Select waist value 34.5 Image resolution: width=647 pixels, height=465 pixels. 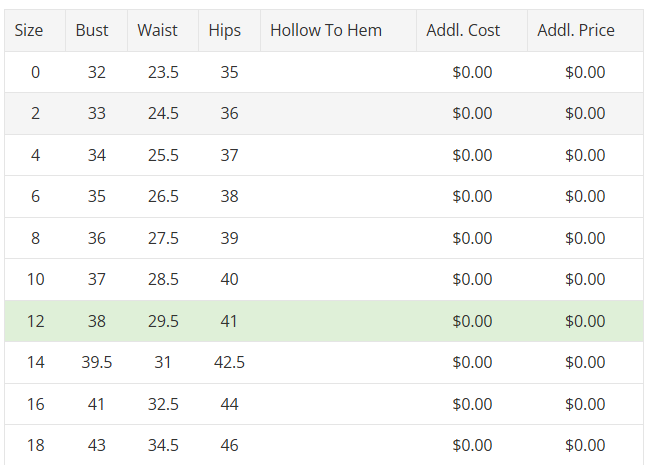pos(163,445)
